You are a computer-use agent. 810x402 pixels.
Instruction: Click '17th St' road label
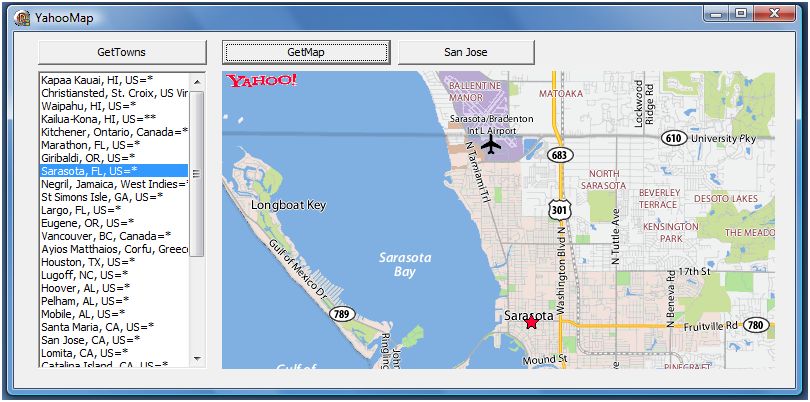pos(692,271)
